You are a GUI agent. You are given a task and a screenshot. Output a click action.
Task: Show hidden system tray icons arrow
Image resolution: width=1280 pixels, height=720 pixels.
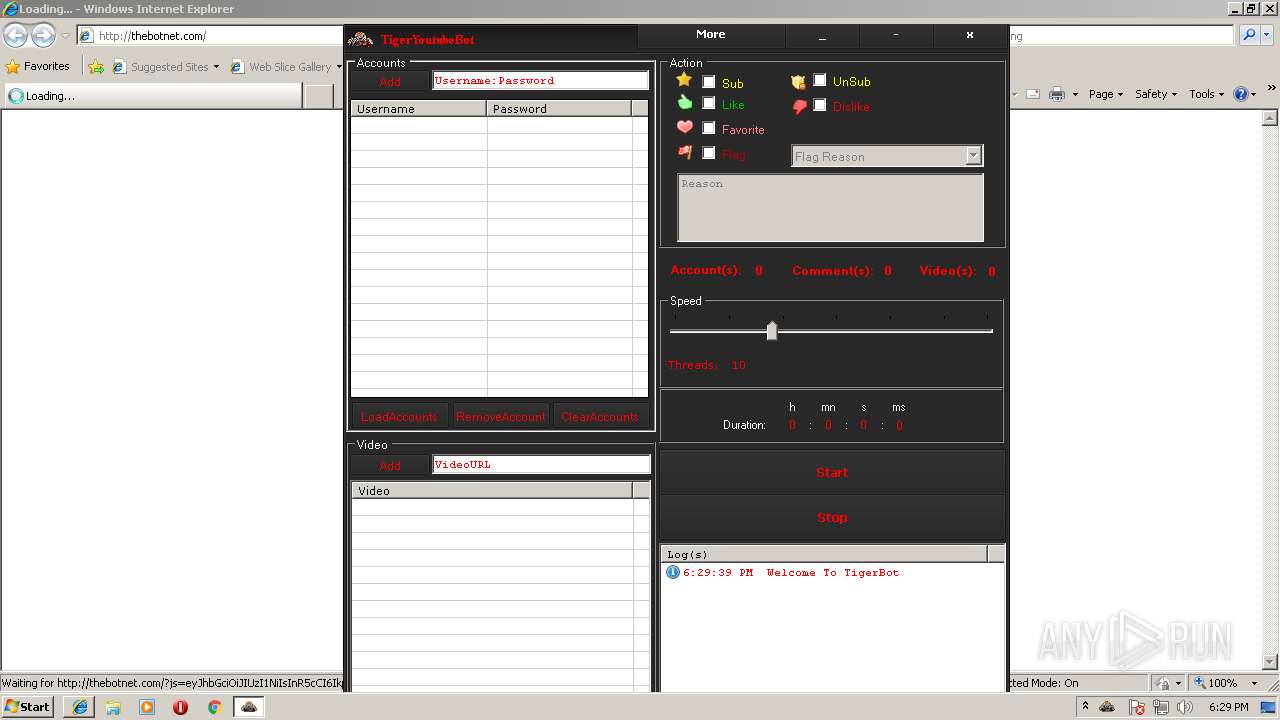tap(1085, 707)
